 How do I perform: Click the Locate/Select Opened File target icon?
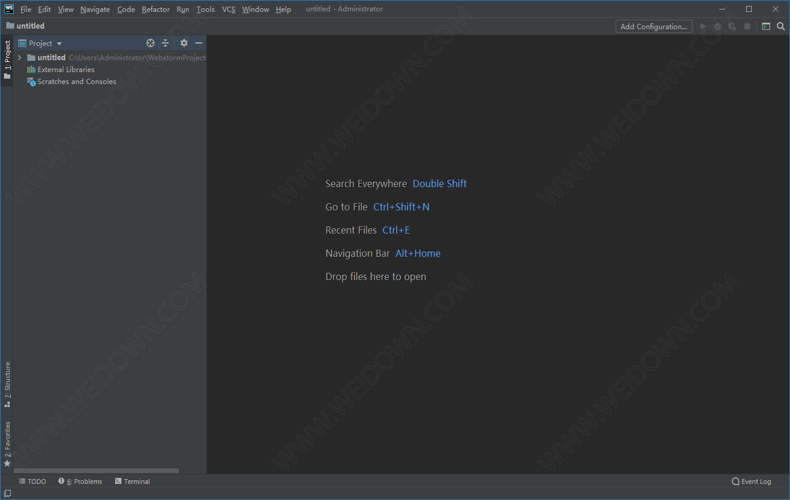tap(150, 43)
